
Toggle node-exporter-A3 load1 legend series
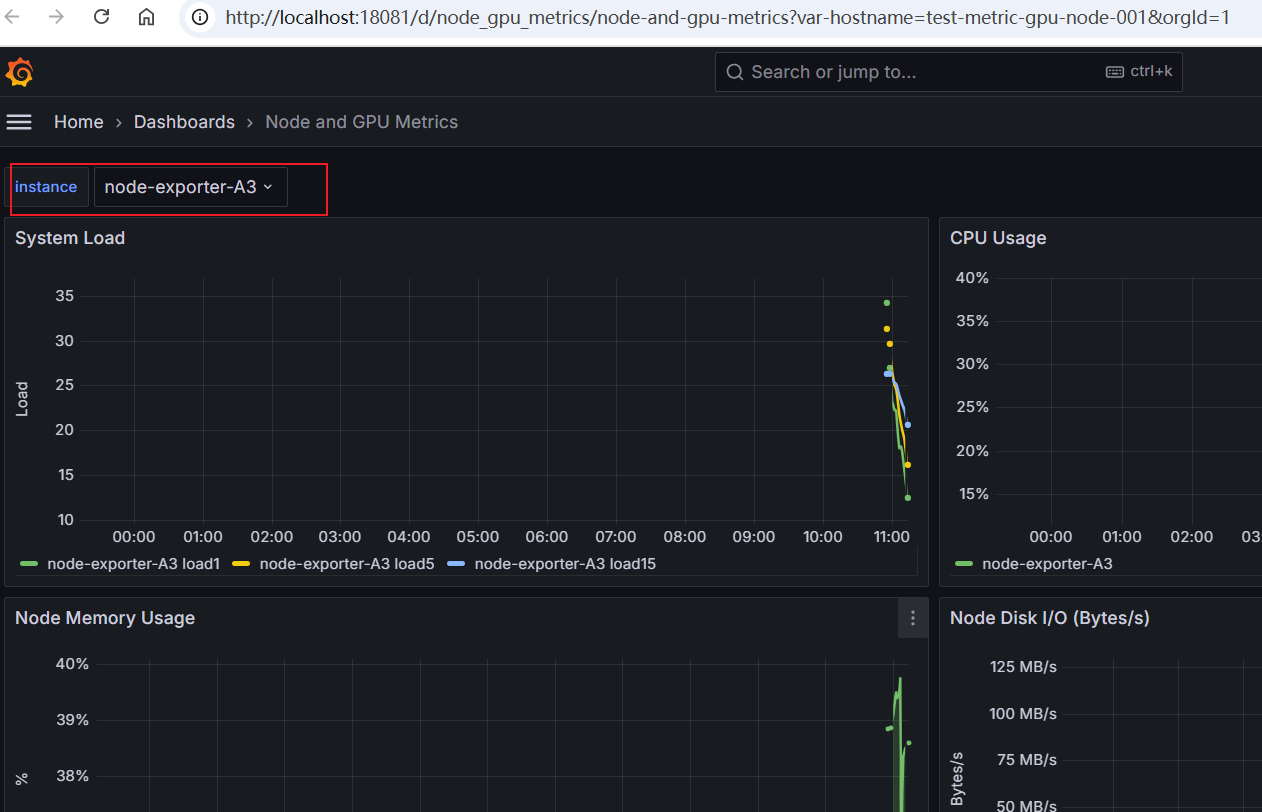coord(133,564)
